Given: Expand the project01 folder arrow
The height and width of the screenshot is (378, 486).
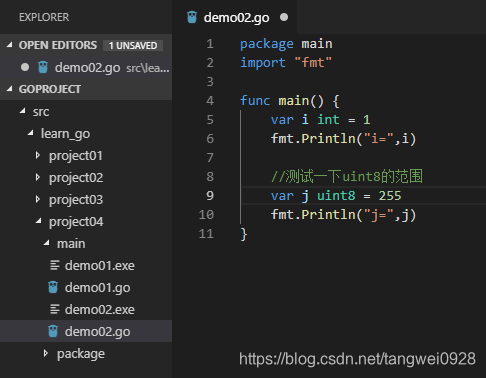Looking at the screenshot, I should pos(38,155).
